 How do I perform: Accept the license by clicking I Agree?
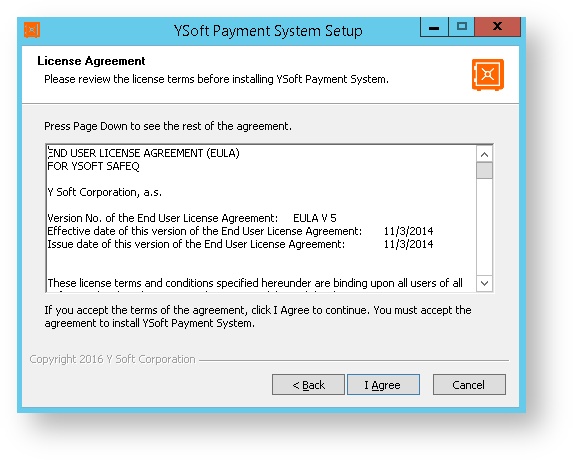coord(383,384)
